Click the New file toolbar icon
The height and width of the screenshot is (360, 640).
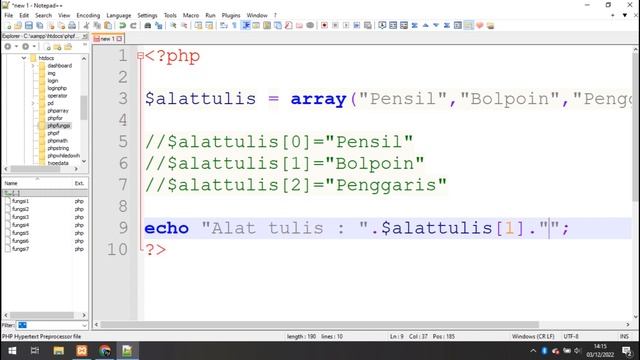(8, 26)
